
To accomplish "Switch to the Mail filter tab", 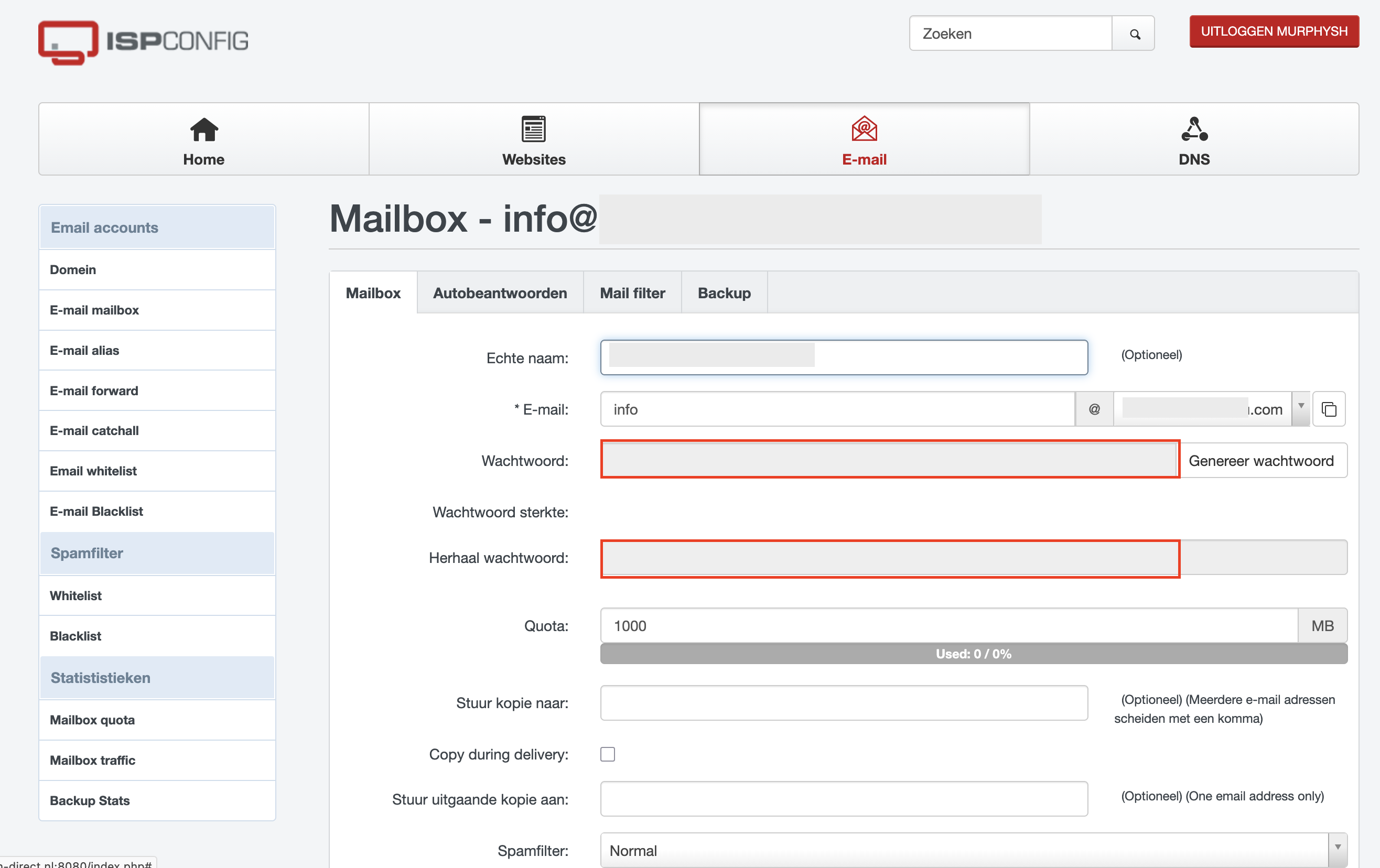I will [632, 293].
